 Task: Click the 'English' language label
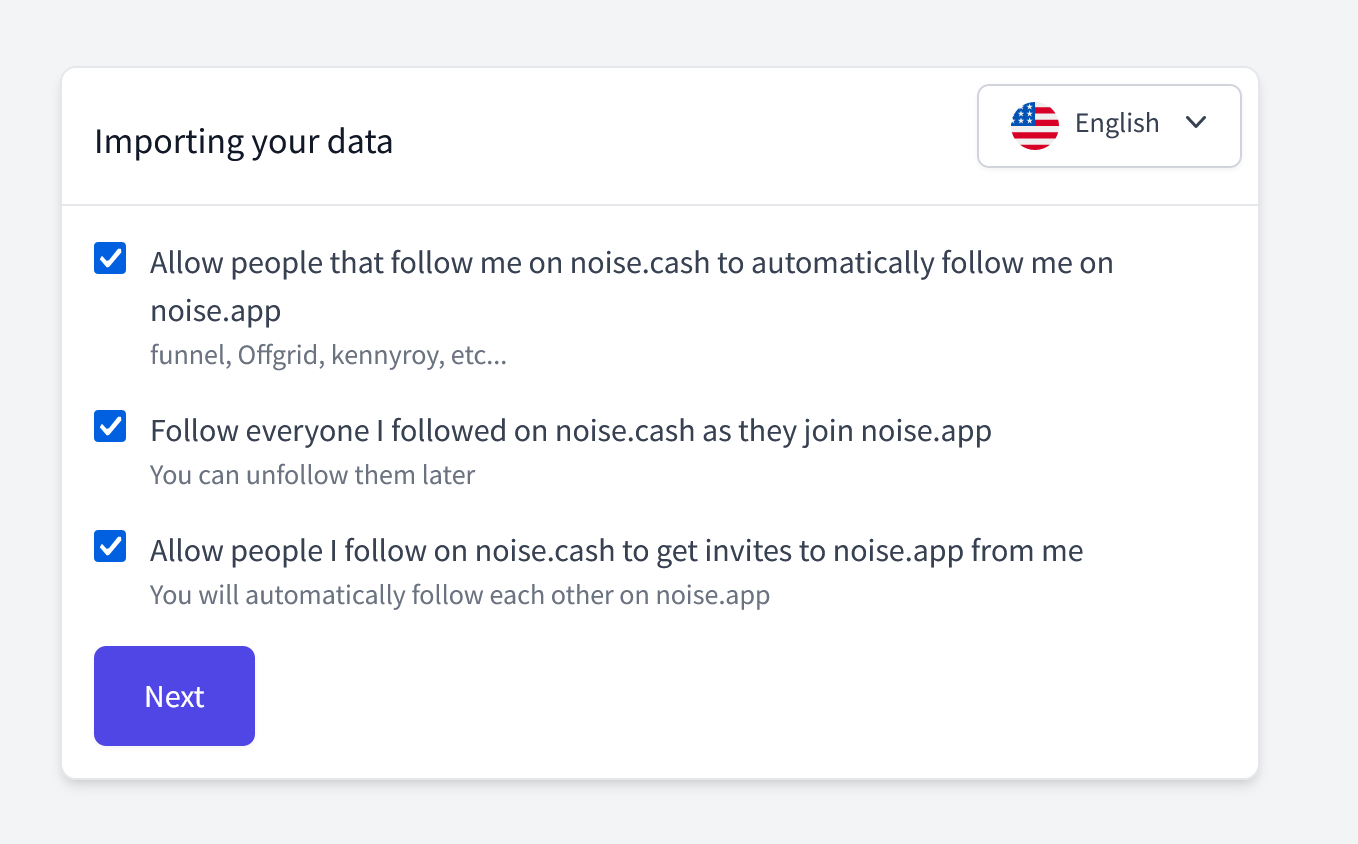tap(1117, 123)
